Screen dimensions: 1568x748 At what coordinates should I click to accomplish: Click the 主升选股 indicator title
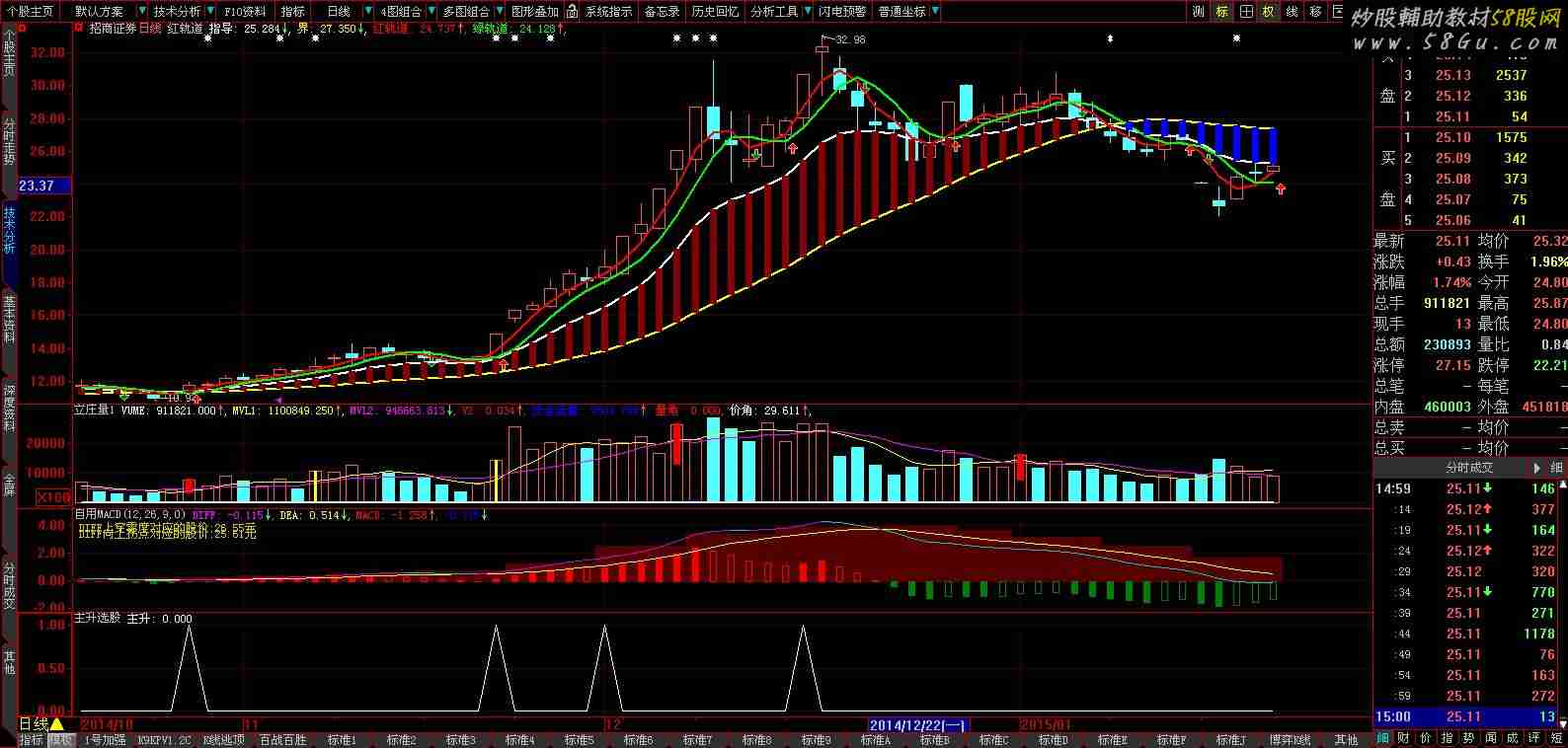pyautogui.click(x=98, y=619)
